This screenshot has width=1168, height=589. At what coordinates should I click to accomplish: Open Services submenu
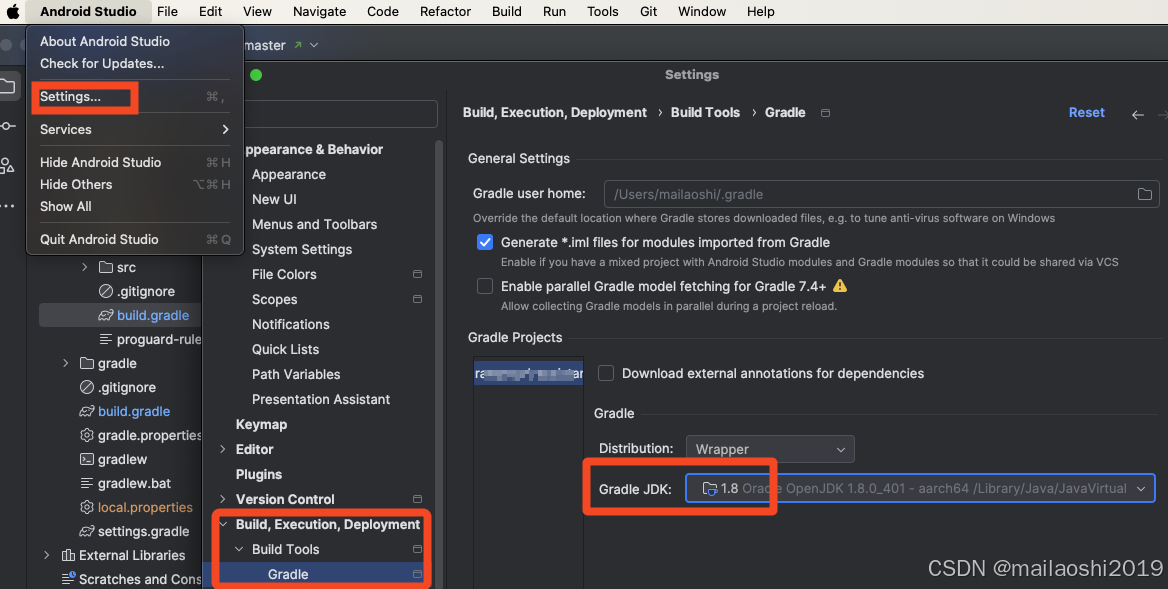coord(135,130)
